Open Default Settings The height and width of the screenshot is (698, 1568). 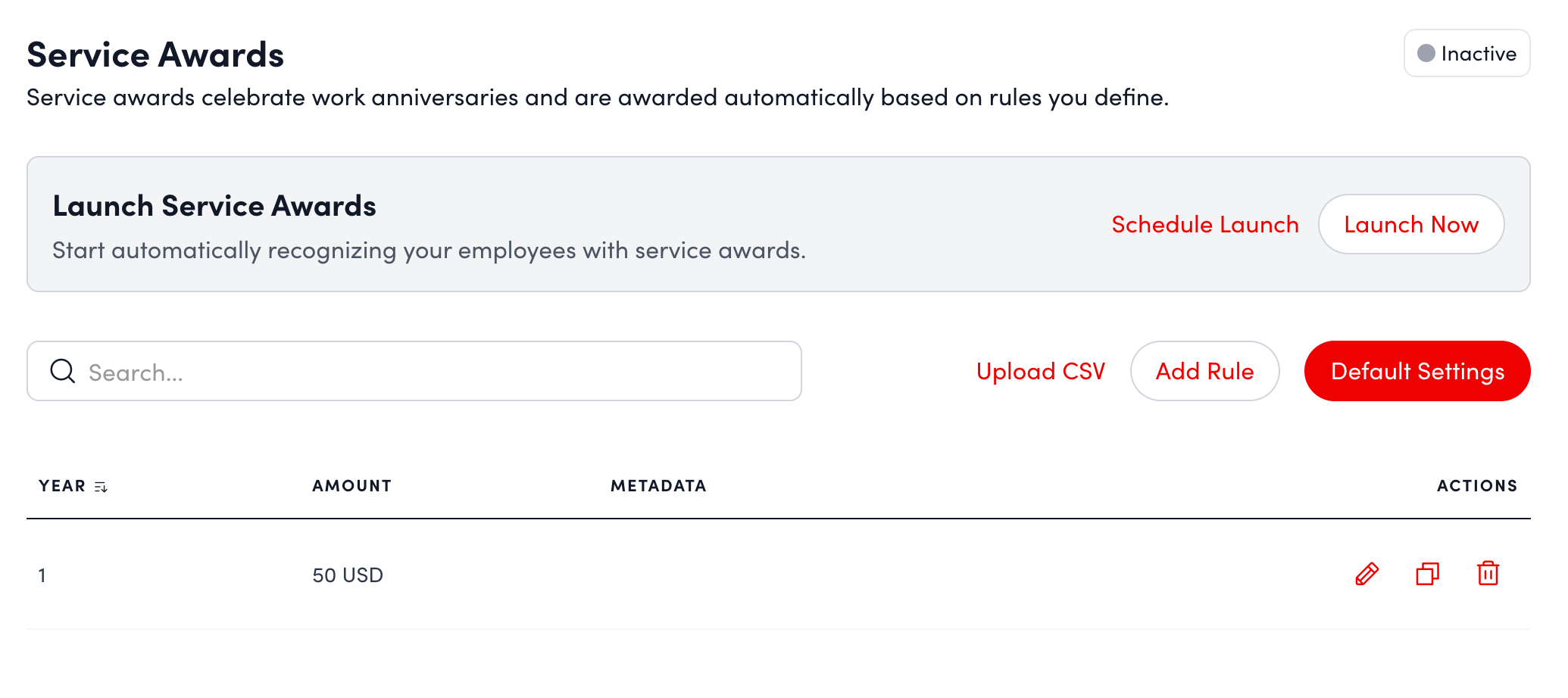tap(1417, 372)
